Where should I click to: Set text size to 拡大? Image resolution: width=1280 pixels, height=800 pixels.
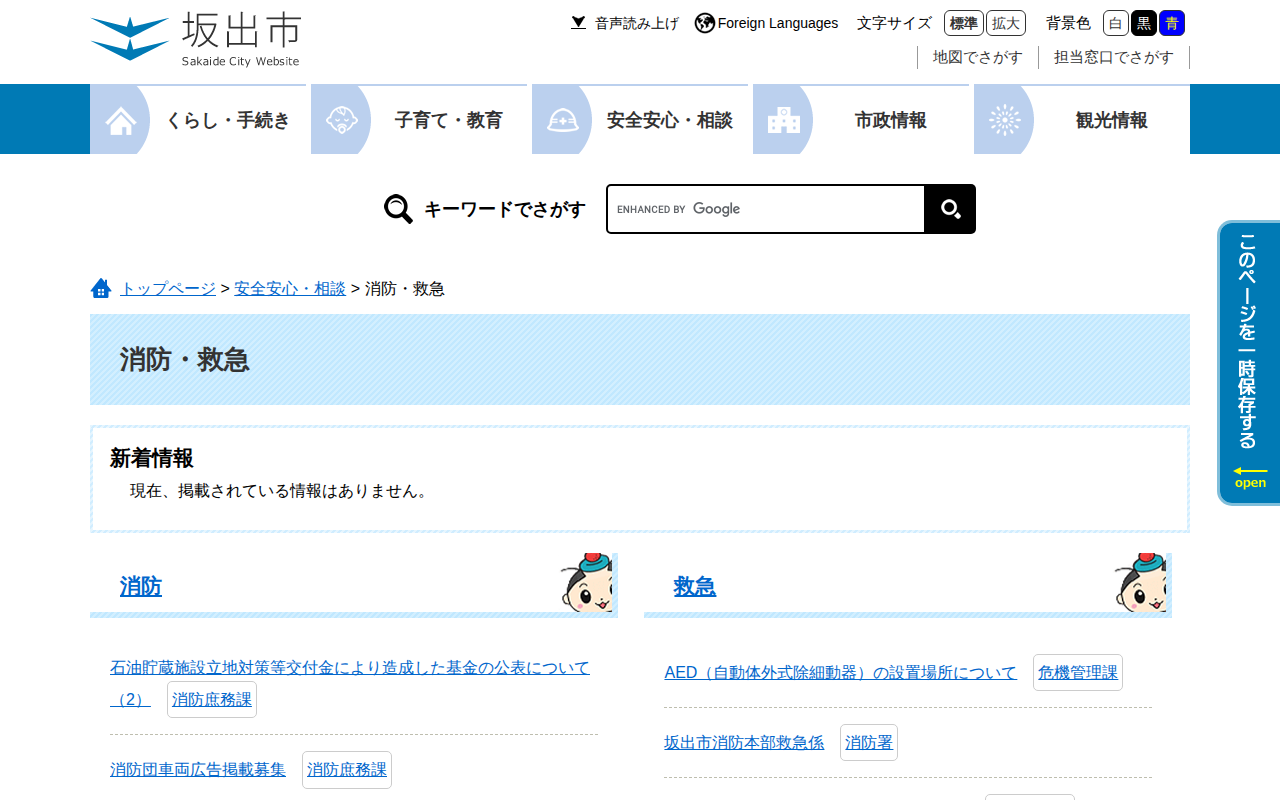pyautogui.click(x=1006, y=23)
